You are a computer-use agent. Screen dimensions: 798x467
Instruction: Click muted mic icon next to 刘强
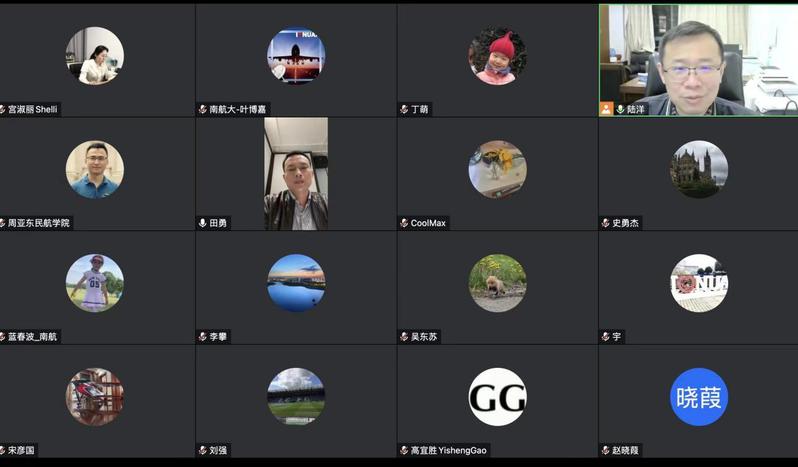point(203,450)
